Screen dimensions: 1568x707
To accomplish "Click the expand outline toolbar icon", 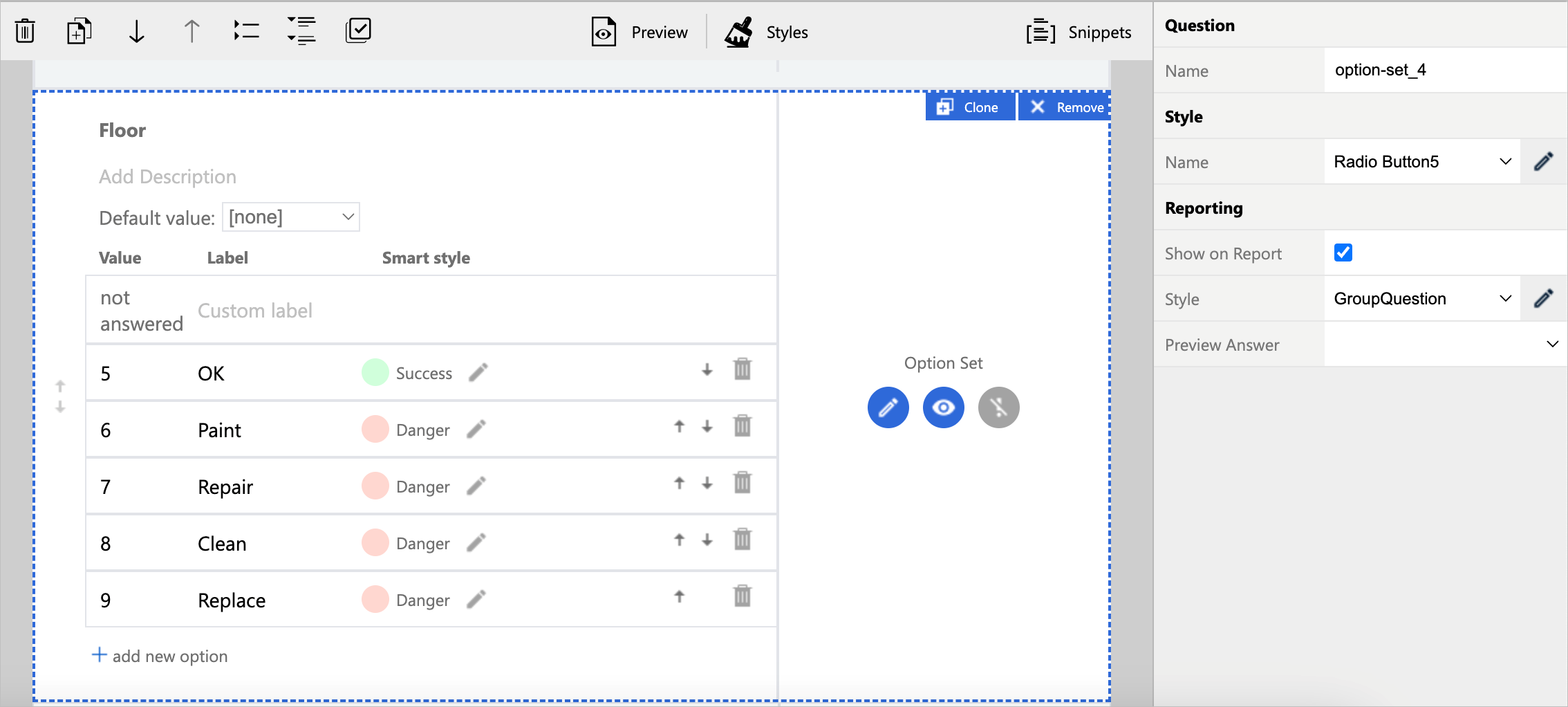I will pos(301,31).
